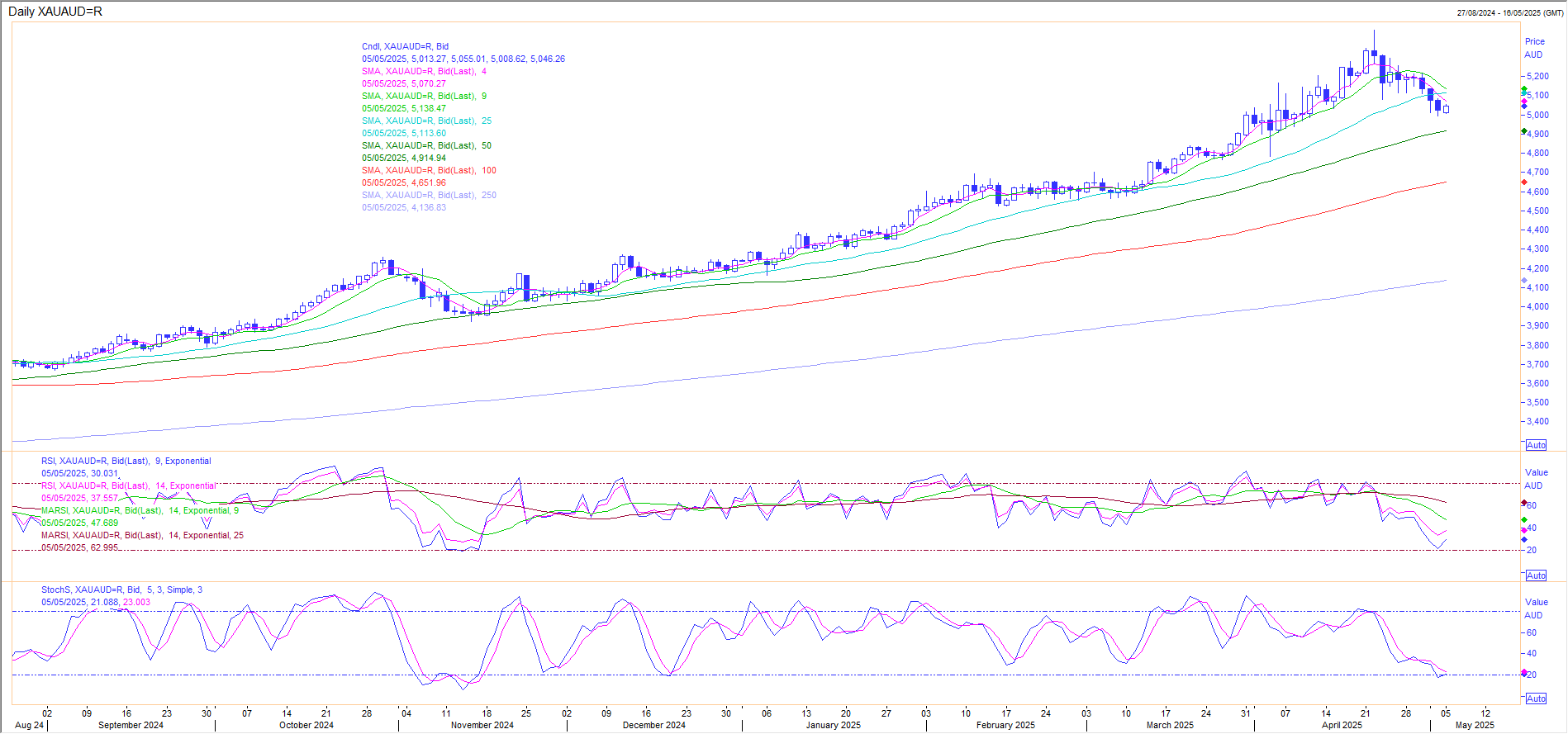The height and width of the screenshot is (734, 1568).
Task: Select the SMA Bid(Last) 9 legend entry
Action: click(x=424, y=96)
